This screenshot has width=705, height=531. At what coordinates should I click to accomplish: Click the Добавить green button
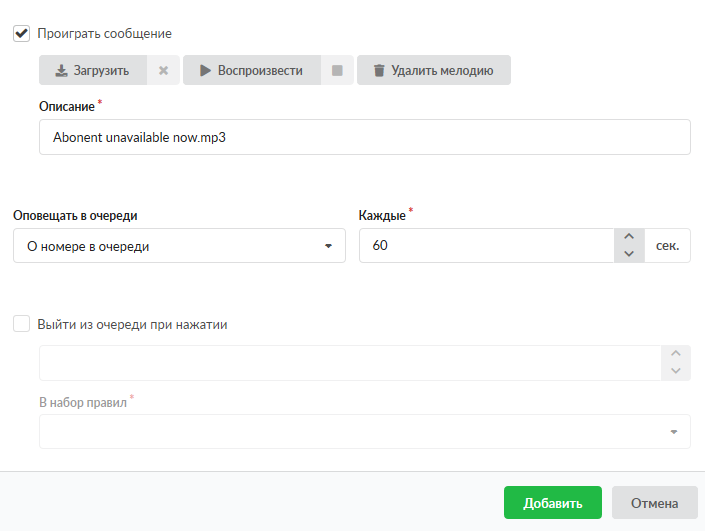click(x=552, y=503)
